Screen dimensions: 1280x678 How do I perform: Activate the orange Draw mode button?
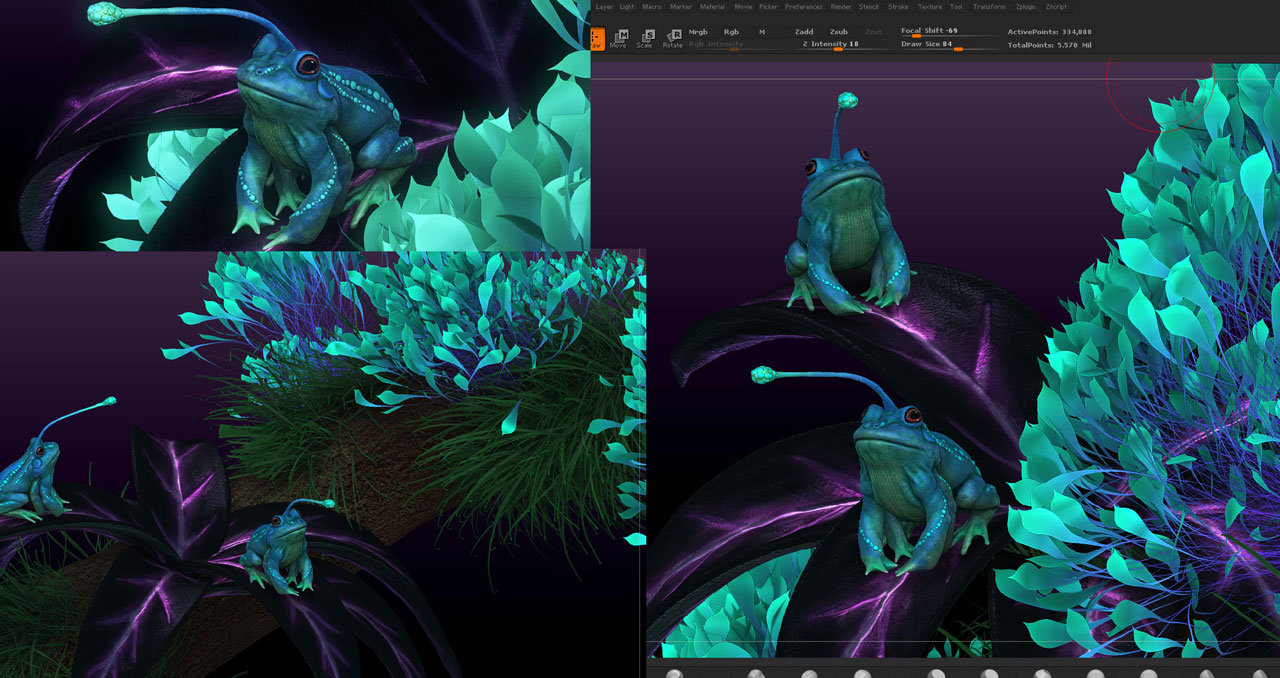[x=596, y=38]
